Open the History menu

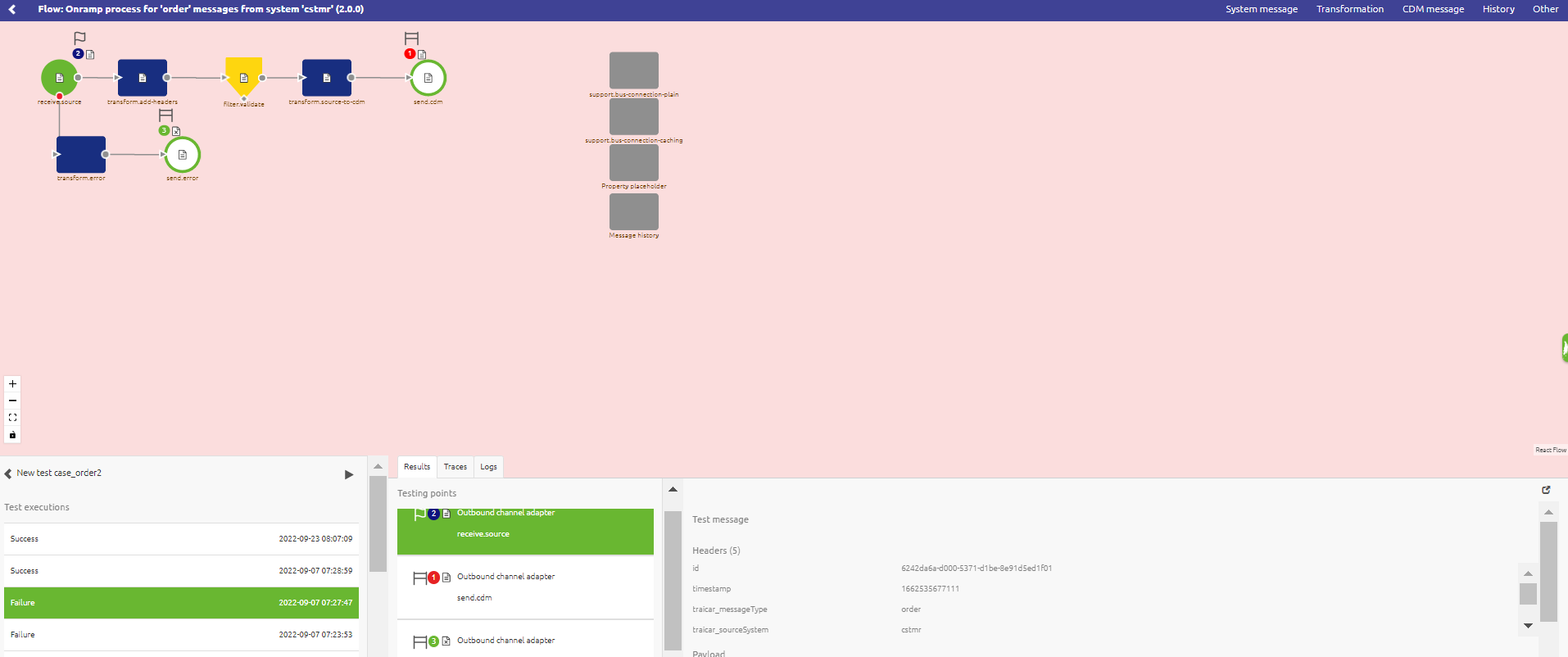pyautogui.click(x=1498, y=10)
